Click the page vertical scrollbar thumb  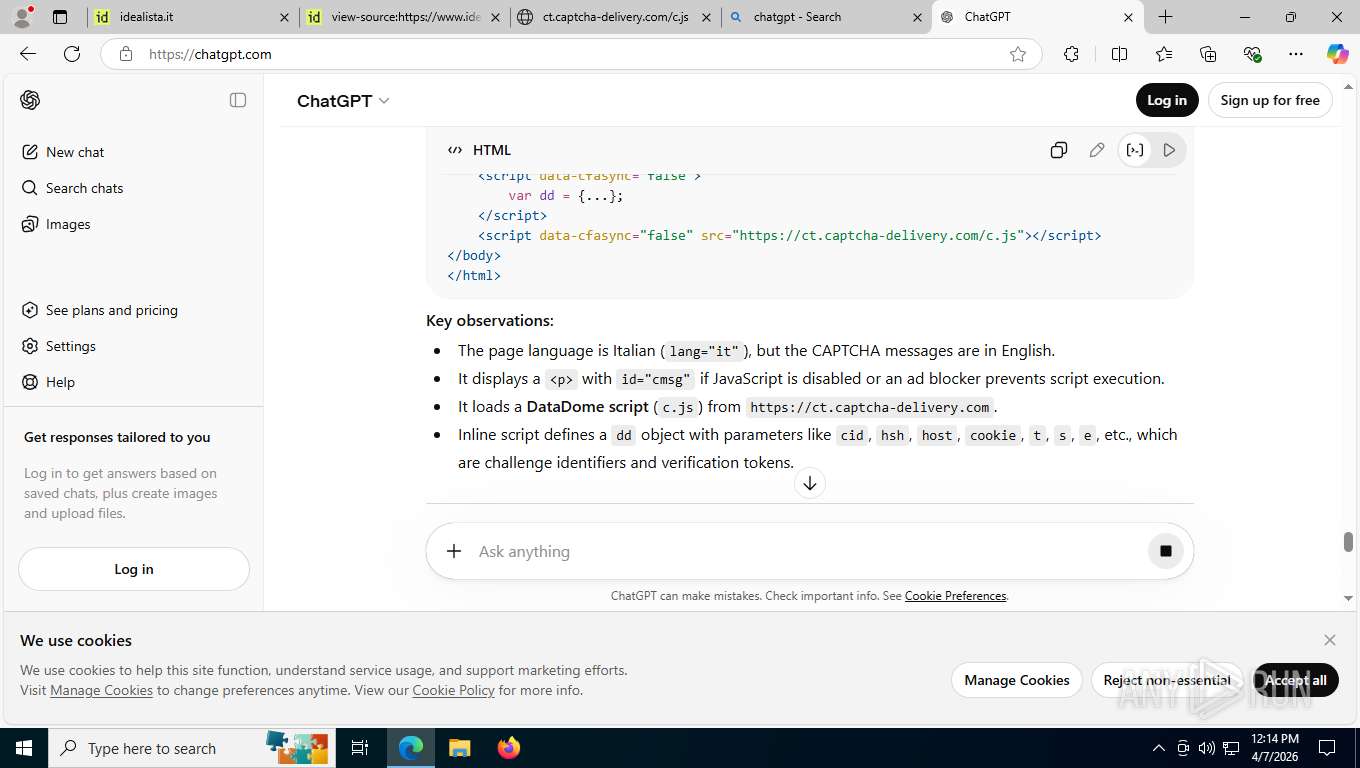[1348, 541]
